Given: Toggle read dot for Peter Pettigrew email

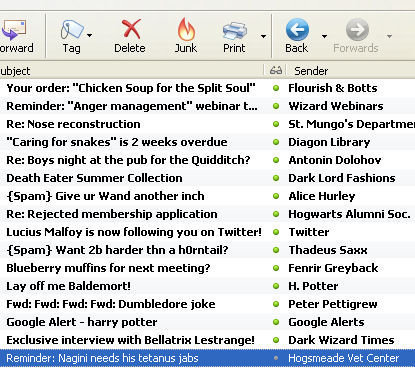Looking at the screenshot, I should (x=276, y=304).
